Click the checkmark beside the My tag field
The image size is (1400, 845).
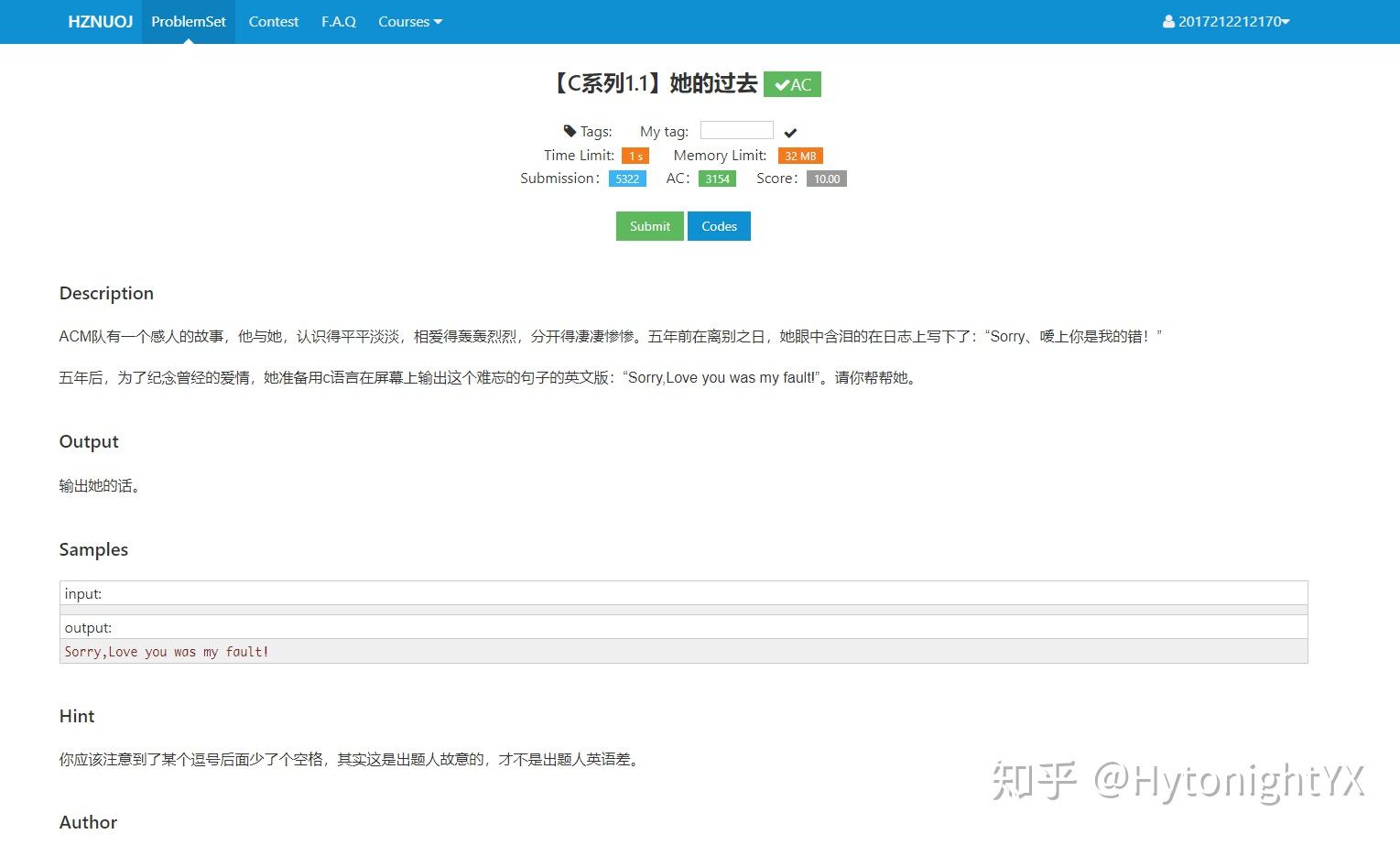pos(789,131)
